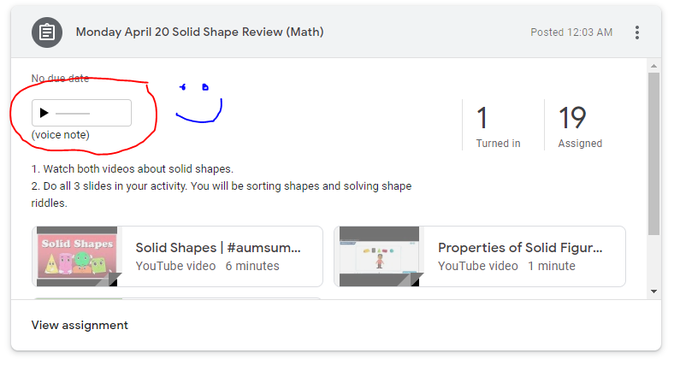
Task: Click the assignment clipboard icon
Action: click(47, 33)
